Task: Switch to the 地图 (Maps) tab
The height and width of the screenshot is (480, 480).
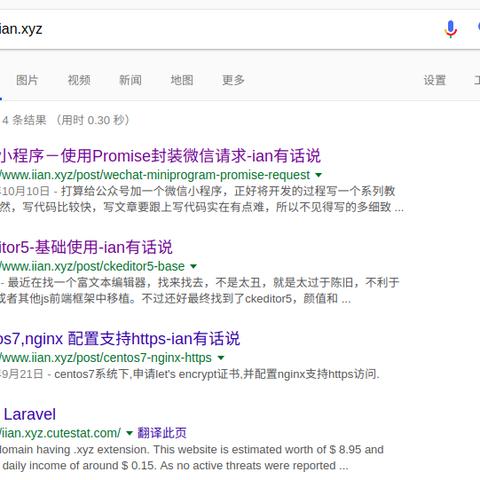Action: pos(182,80)
